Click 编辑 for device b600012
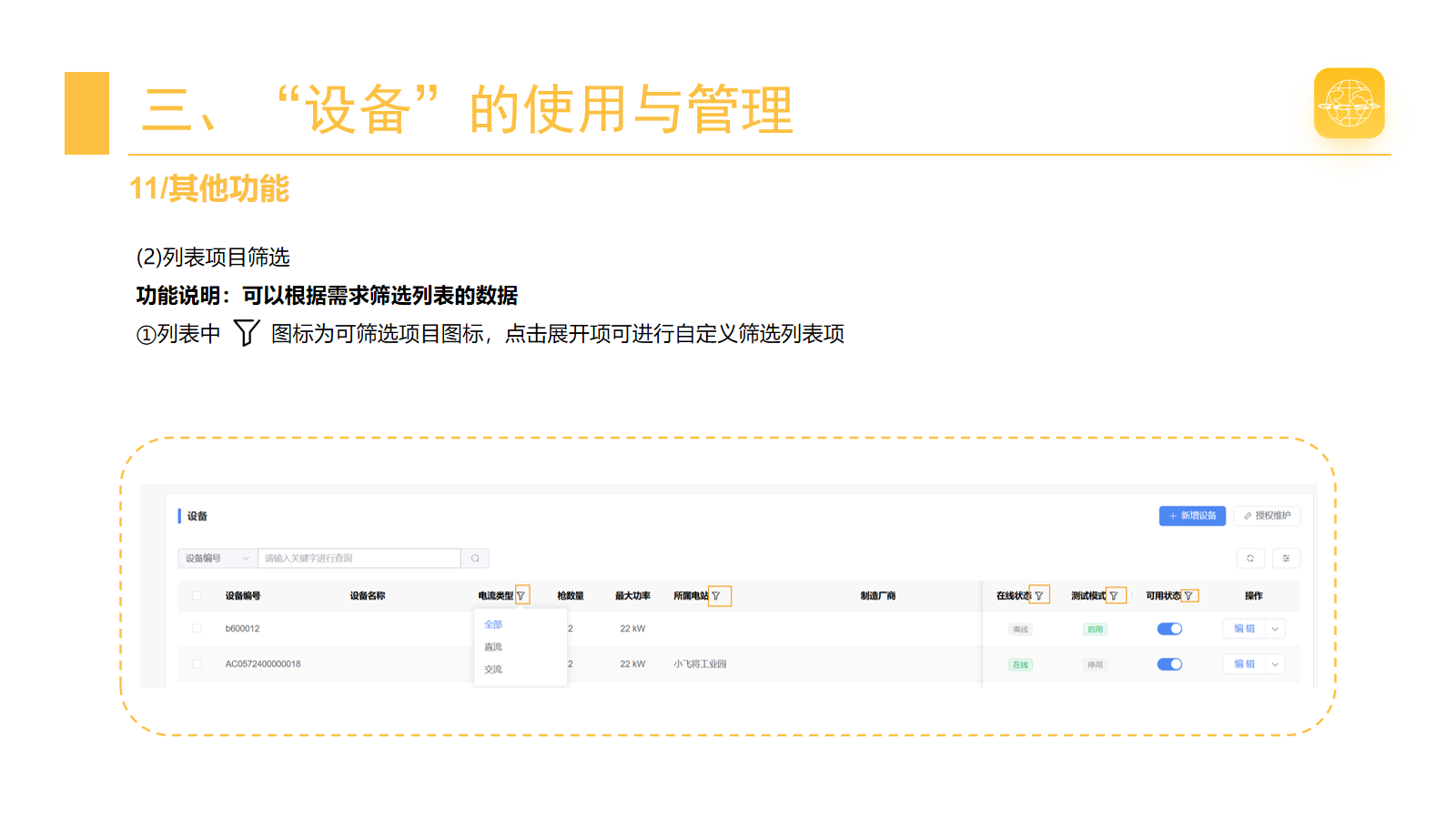This screenshot has width=1456, height=819. tap(1244, 629)
